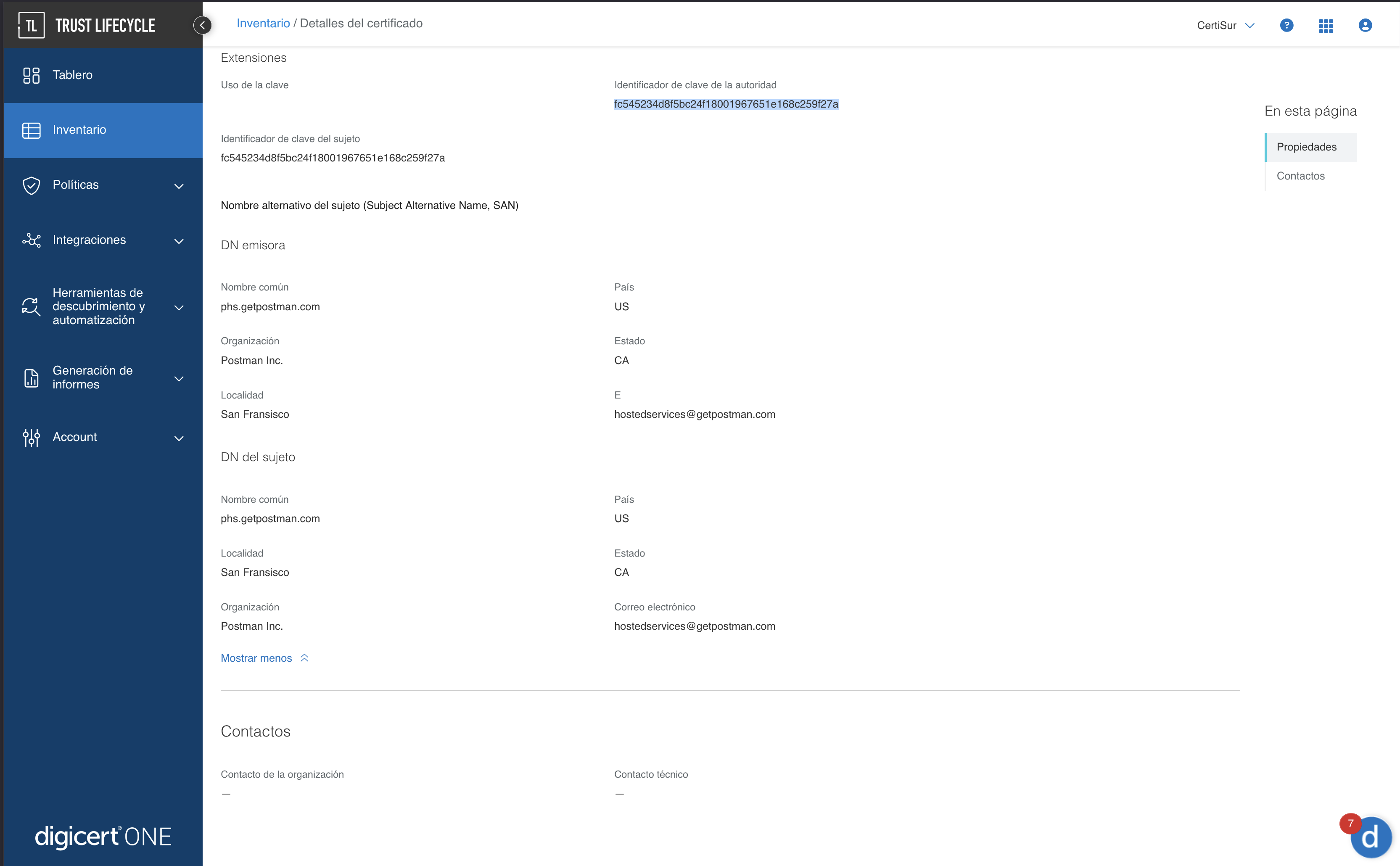Click the Account sliders icon
1400x866 pixels.
pyautogui.click(x=31, y=437)
